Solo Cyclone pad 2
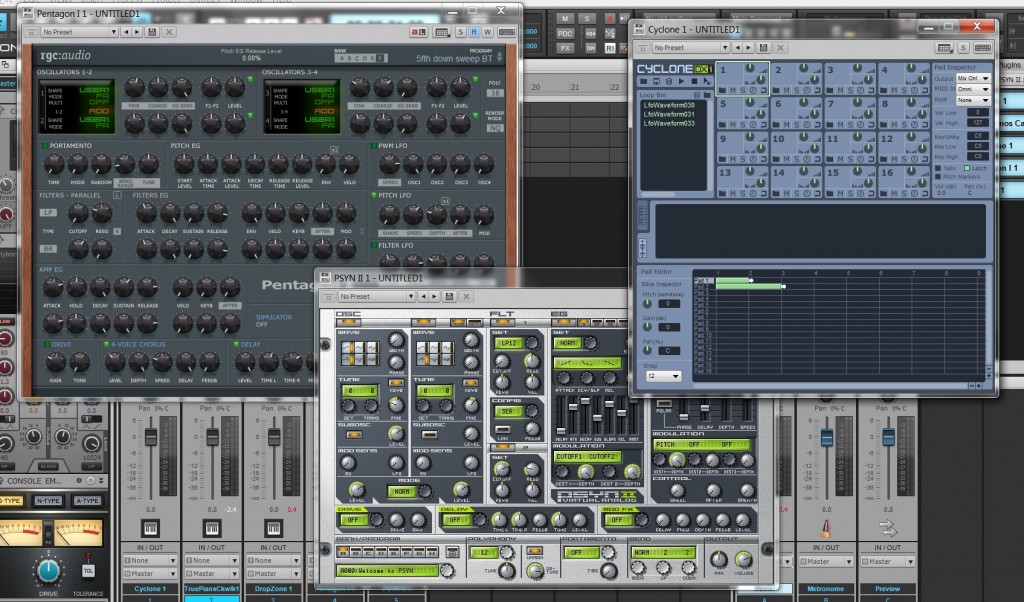 click(x=796, y=90)
